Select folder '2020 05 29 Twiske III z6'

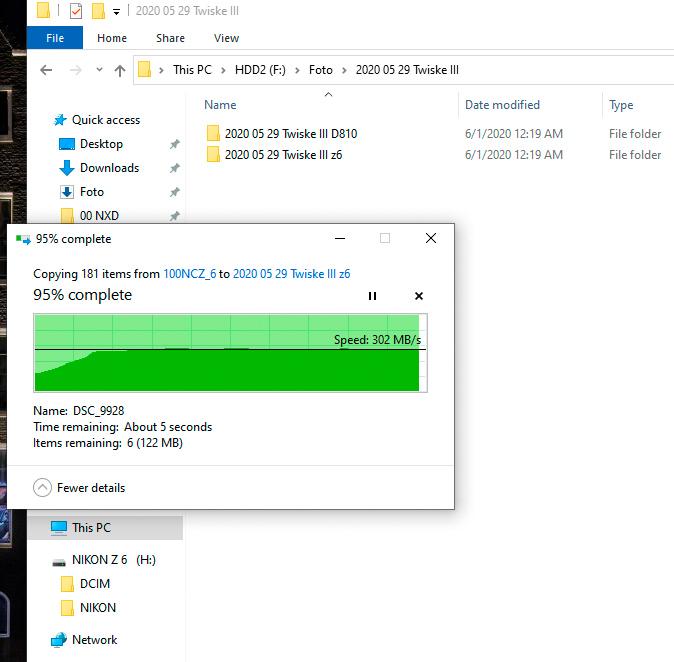(283, 155)
